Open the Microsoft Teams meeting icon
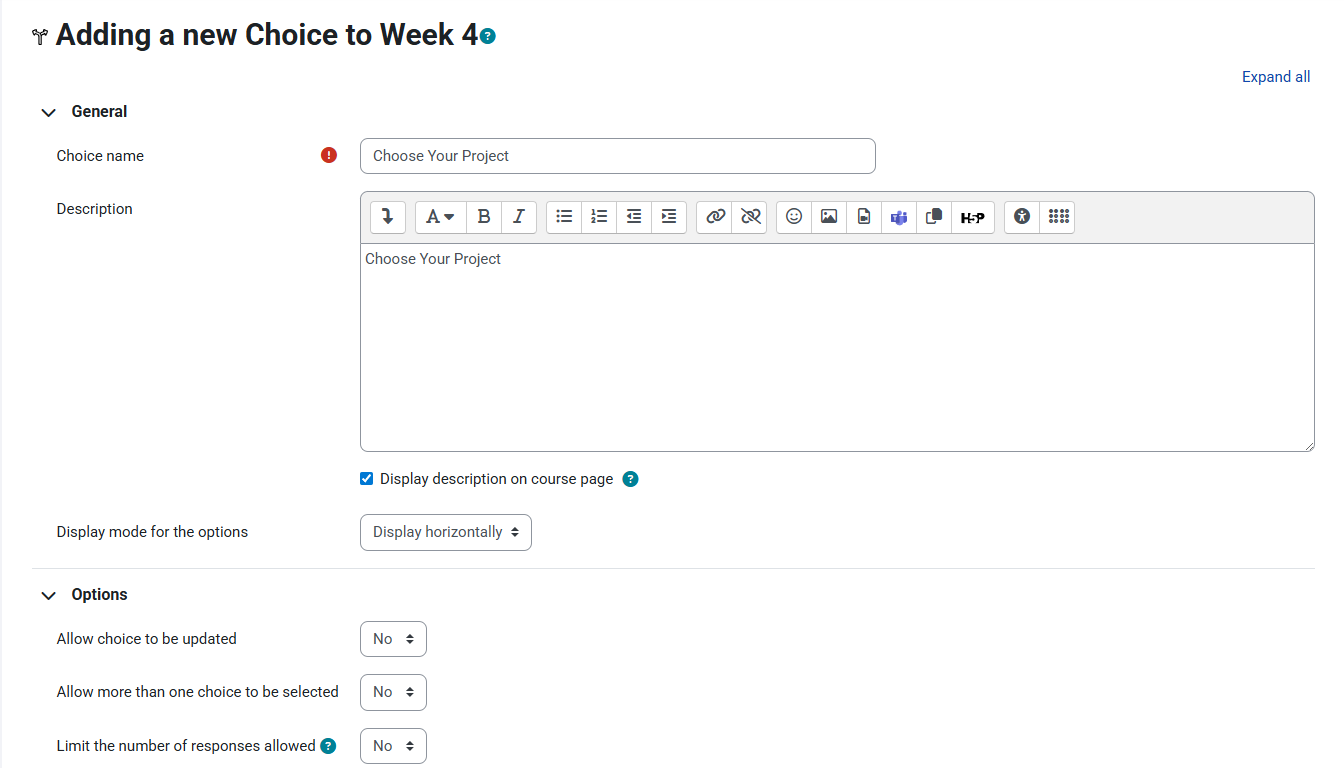The width and height of the screenshot is (1344, 768). click(899, 217)
